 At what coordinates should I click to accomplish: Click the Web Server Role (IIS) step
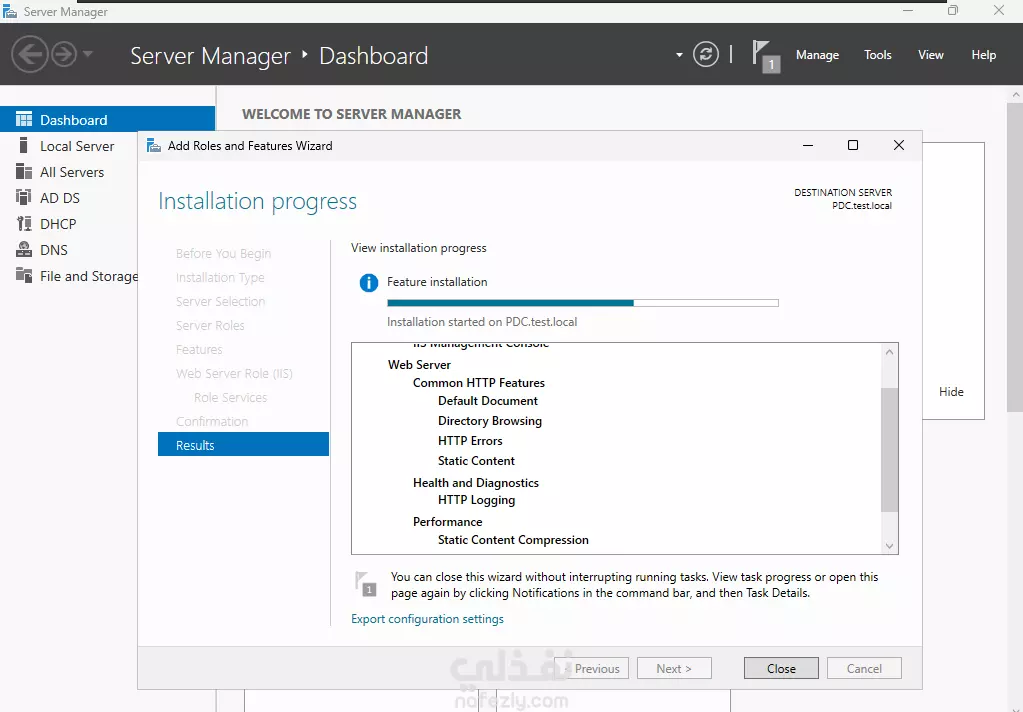click(234, 373)
